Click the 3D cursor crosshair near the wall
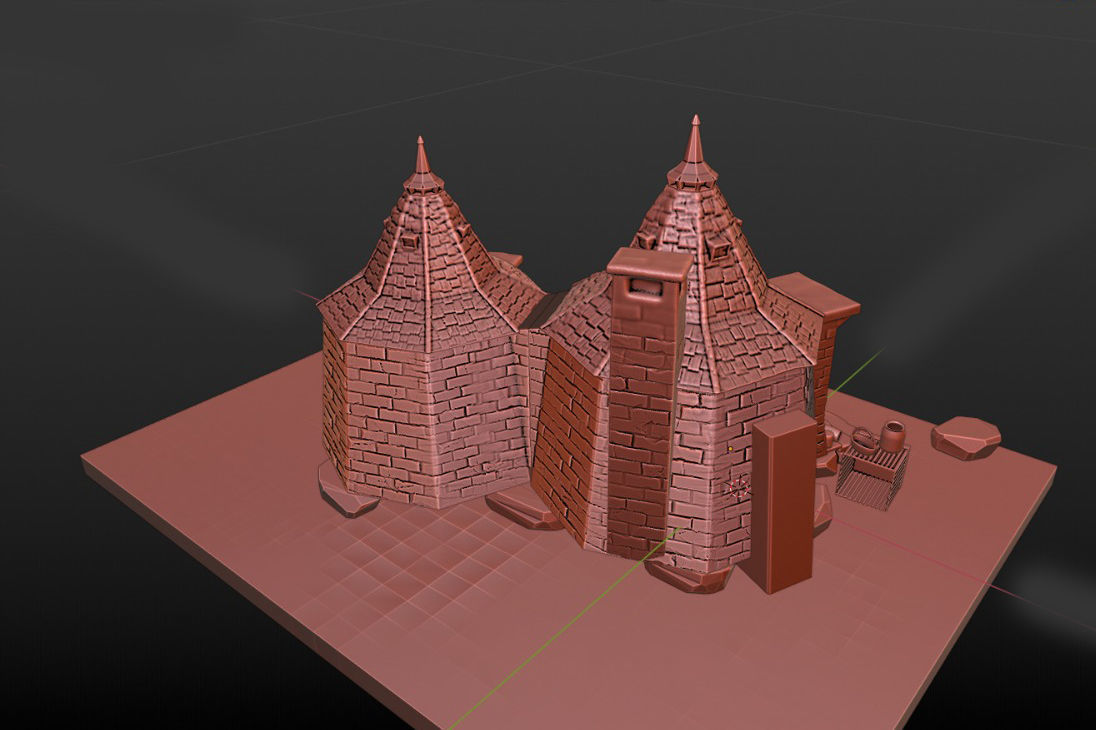 click(738, 487)
